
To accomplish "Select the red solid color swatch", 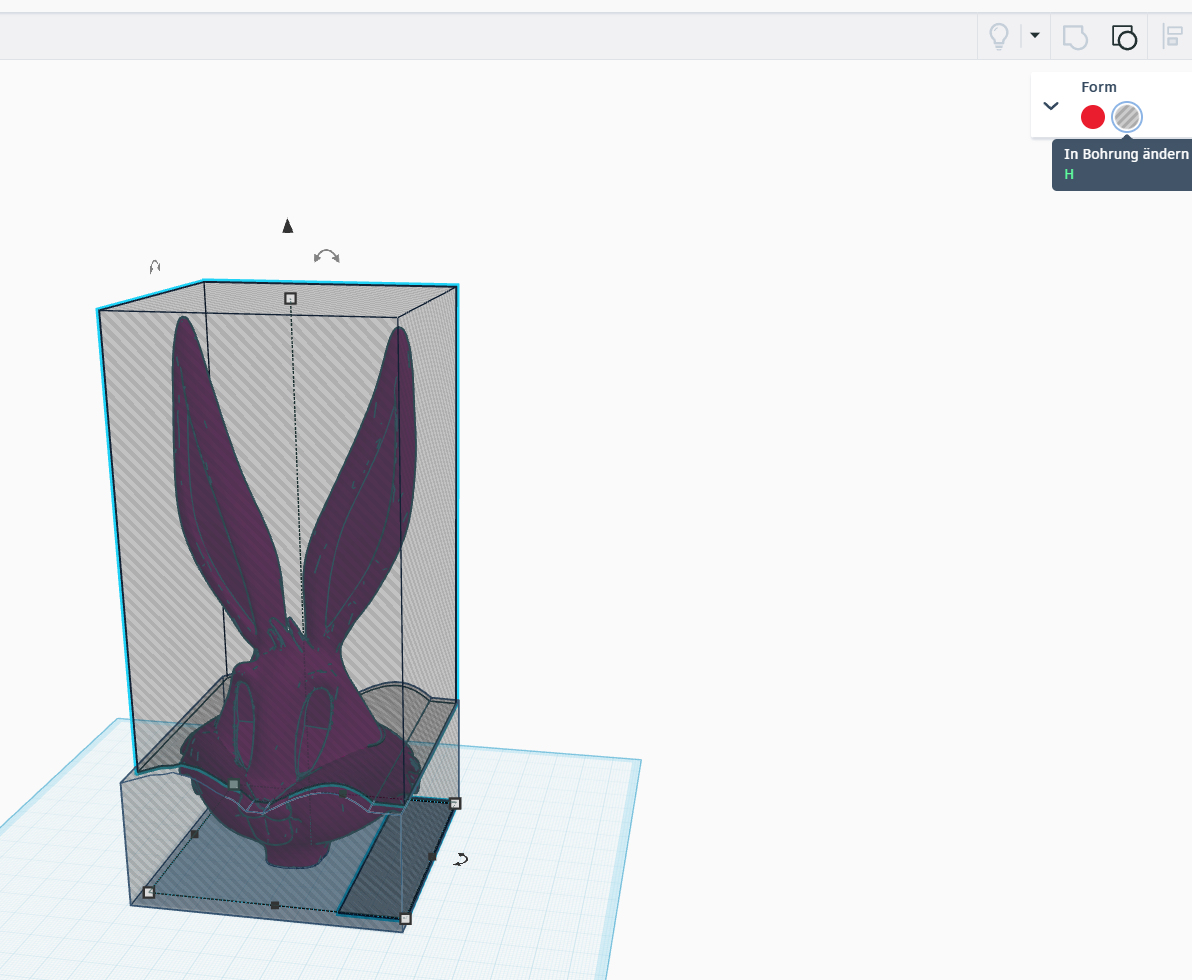I will pos(1092,117).
